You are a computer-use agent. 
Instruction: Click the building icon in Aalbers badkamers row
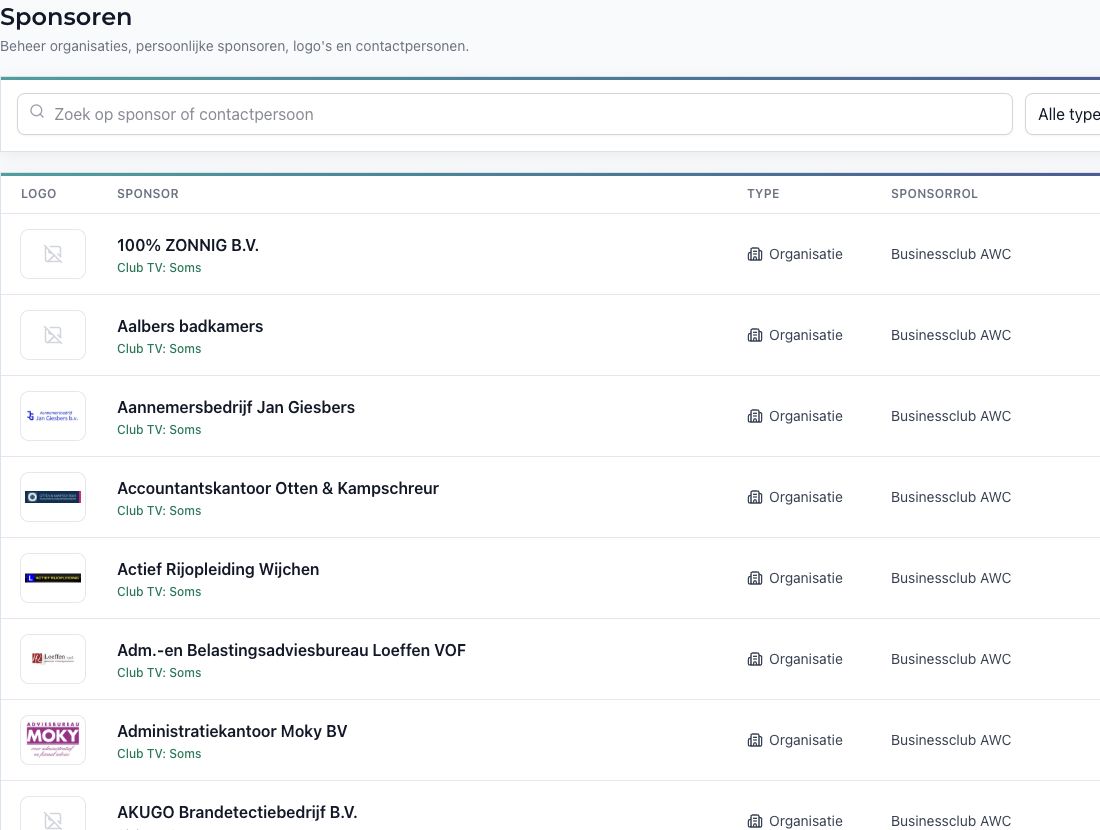[x=755, y=335]
